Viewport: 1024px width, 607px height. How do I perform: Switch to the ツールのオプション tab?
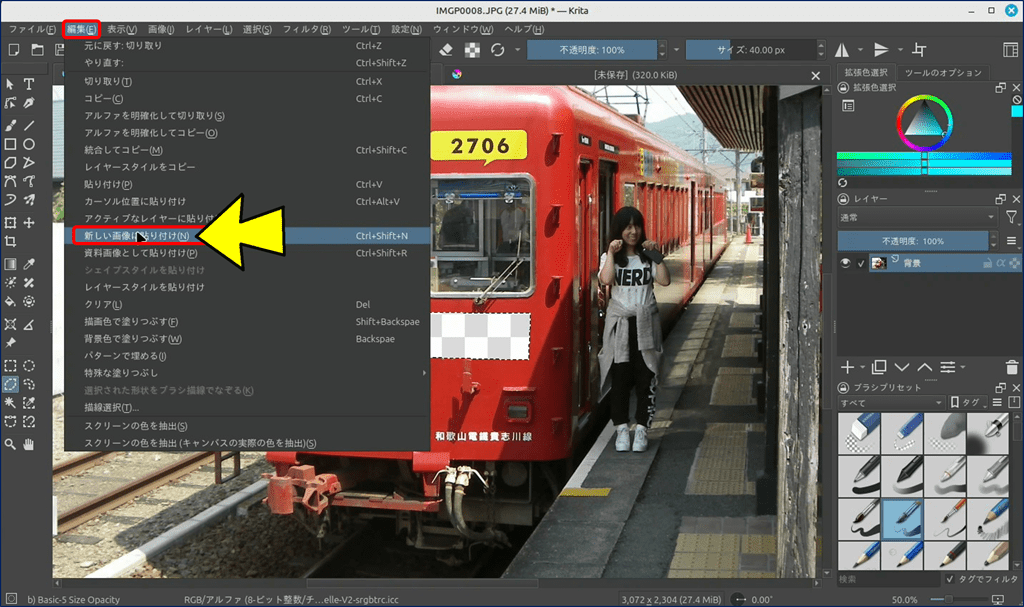942,73
